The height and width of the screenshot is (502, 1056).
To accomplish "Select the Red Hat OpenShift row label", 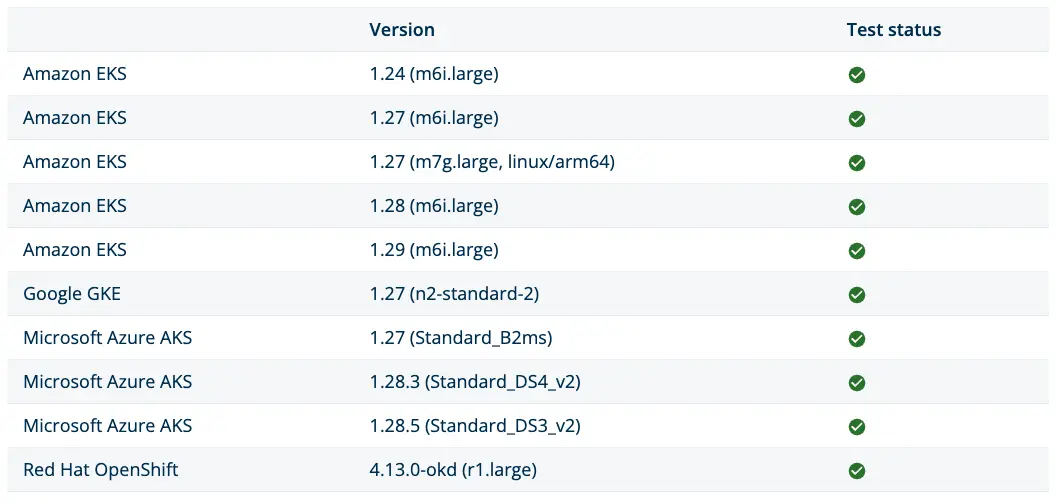I will coord(100,470).
